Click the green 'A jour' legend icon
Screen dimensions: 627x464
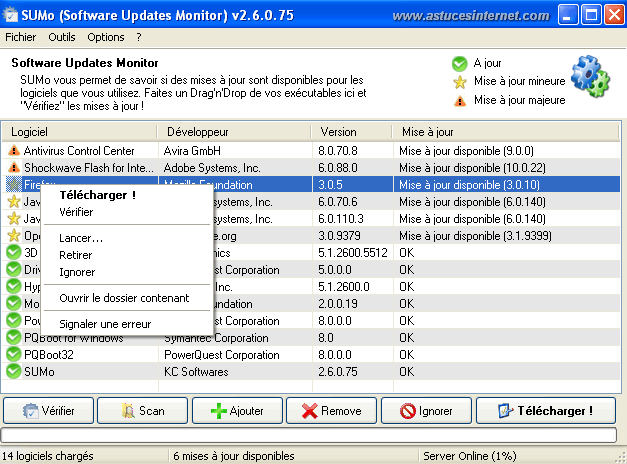click(459, 63)
